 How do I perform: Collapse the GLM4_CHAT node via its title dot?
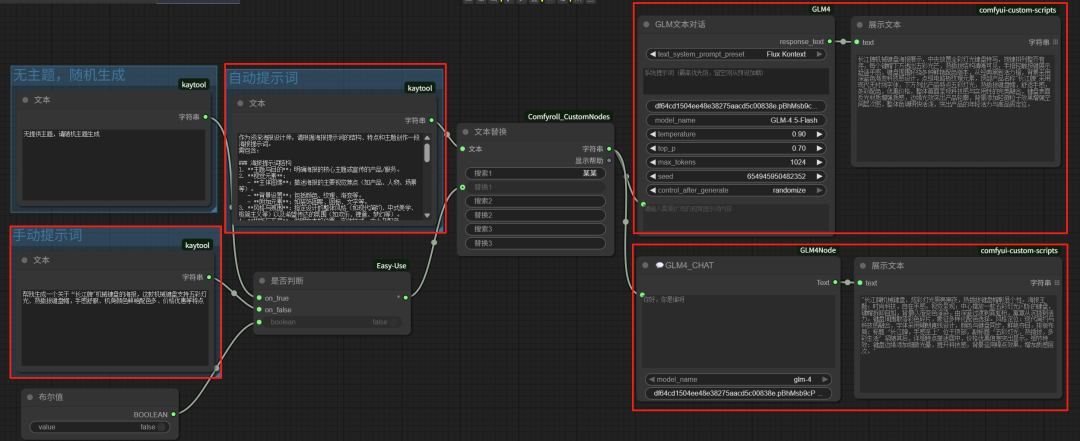click(x=646, y=265)
